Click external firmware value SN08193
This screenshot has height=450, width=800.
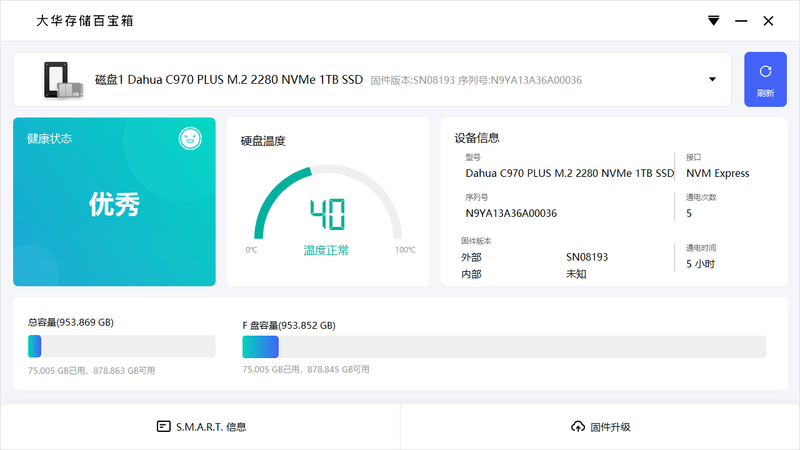[x=587, y=257]
